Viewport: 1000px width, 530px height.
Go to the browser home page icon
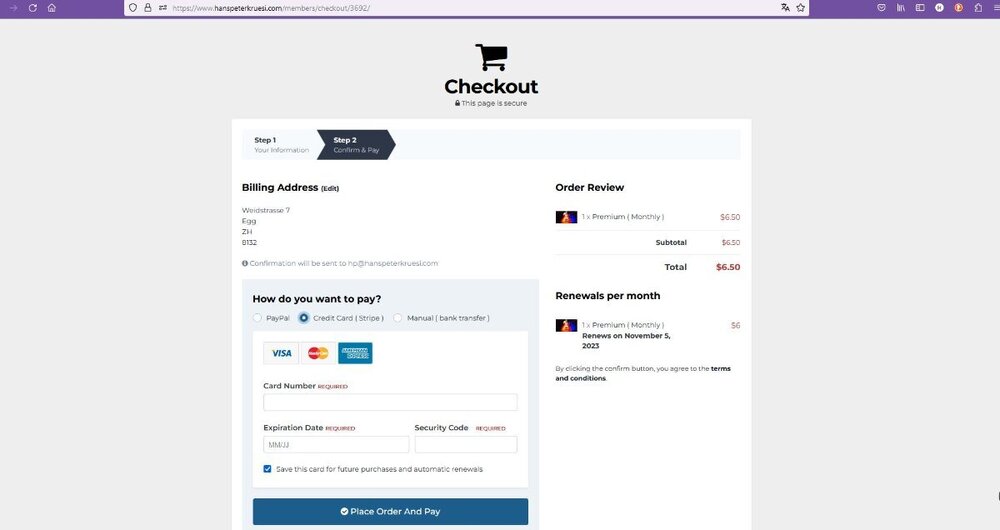52,8
